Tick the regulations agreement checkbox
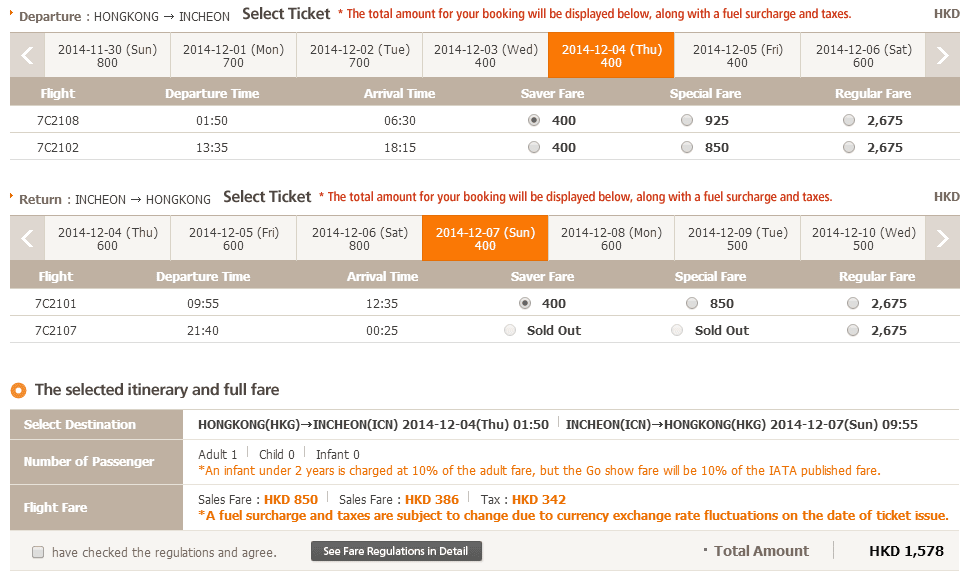The width and height of the screenshot is (968, 577). pos(38,552)
